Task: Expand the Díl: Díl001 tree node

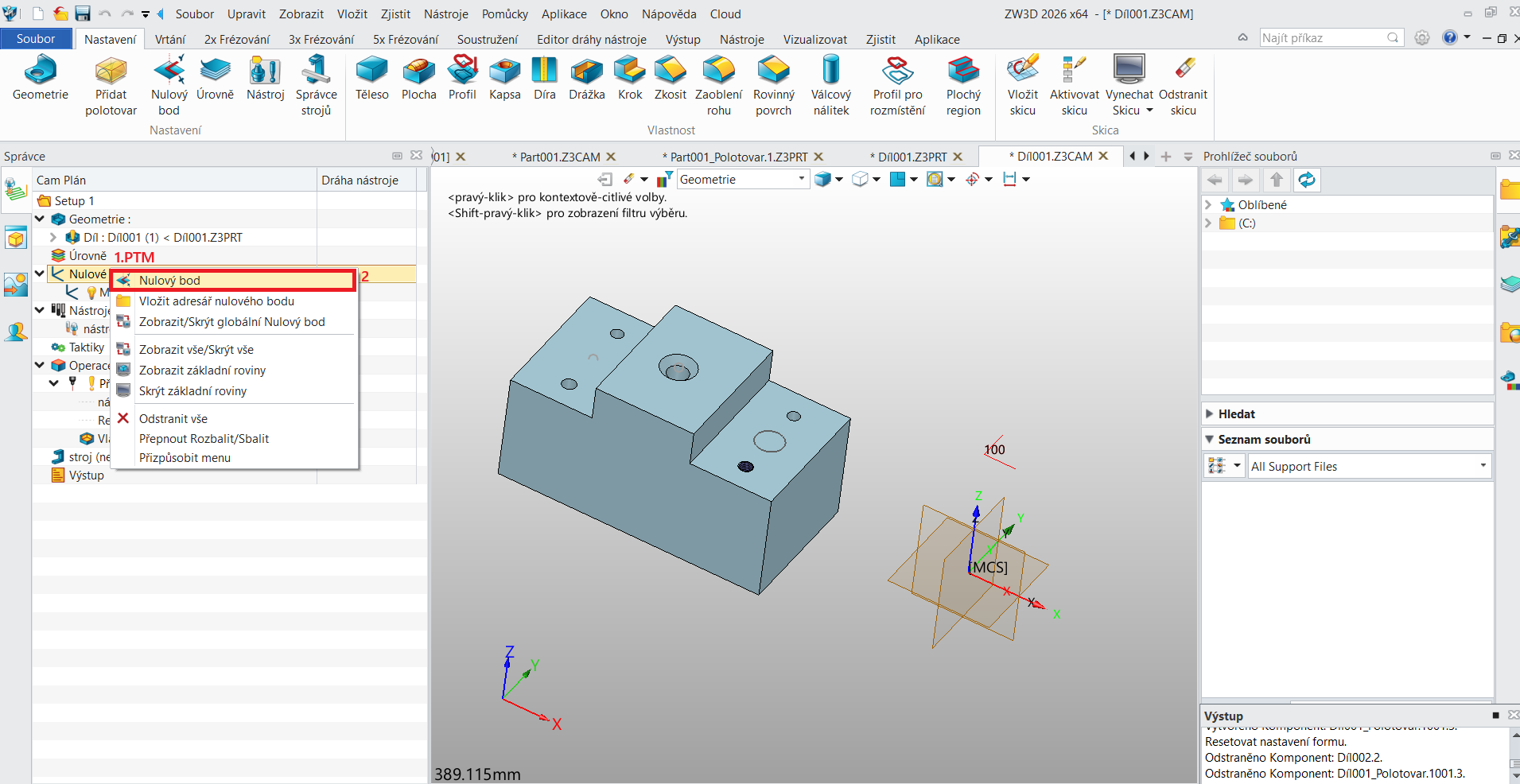Action: coord(53,237)
